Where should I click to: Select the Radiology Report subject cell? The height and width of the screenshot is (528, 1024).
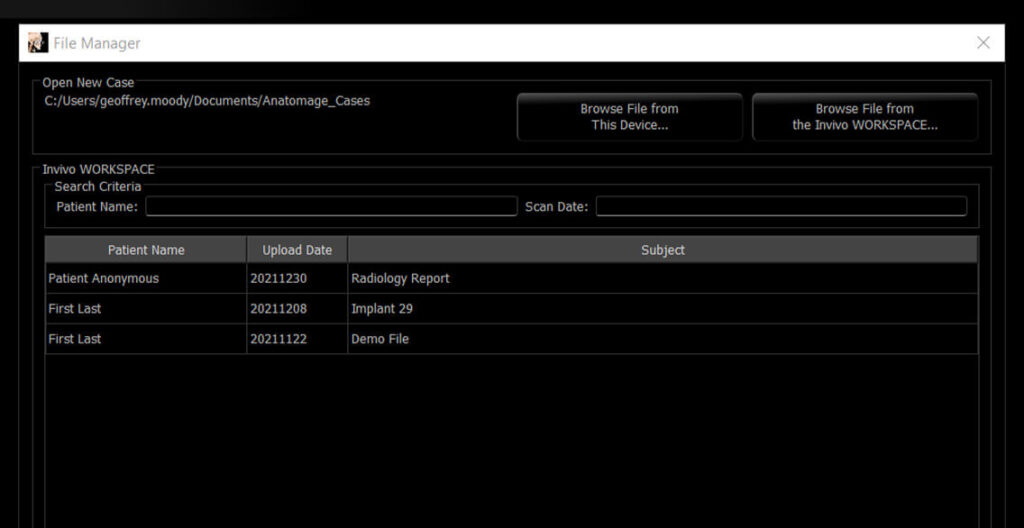tap(400, 279)
